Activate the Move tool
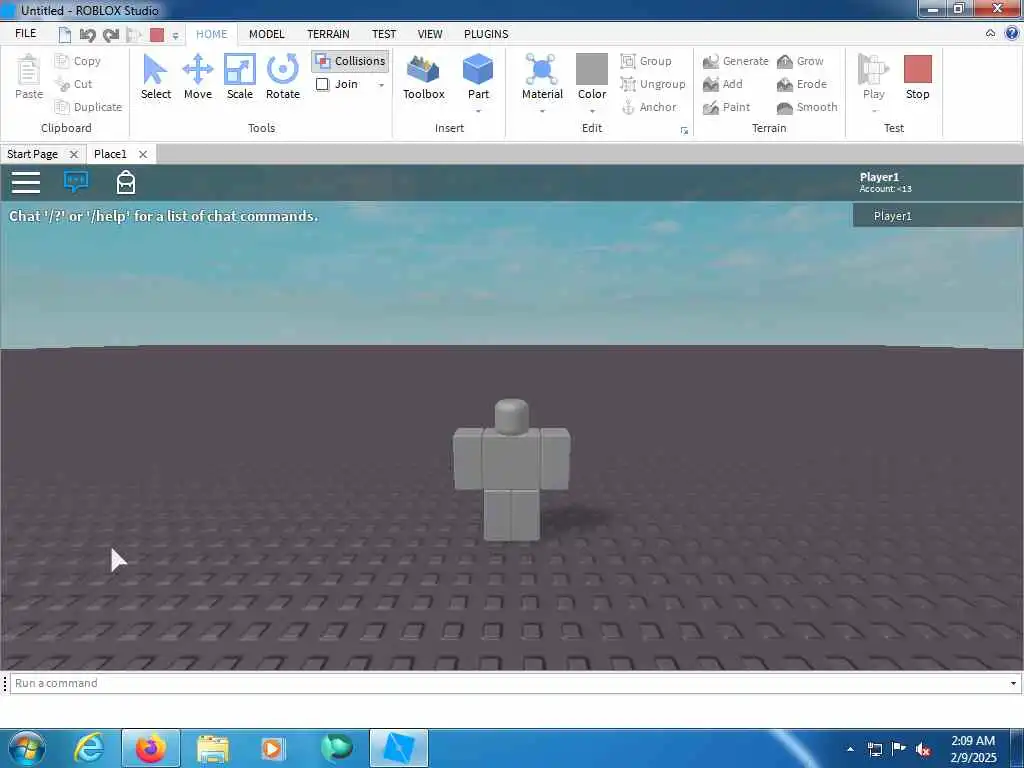The height and width of the screenshot is (768, 1024). tap(198, 76)
